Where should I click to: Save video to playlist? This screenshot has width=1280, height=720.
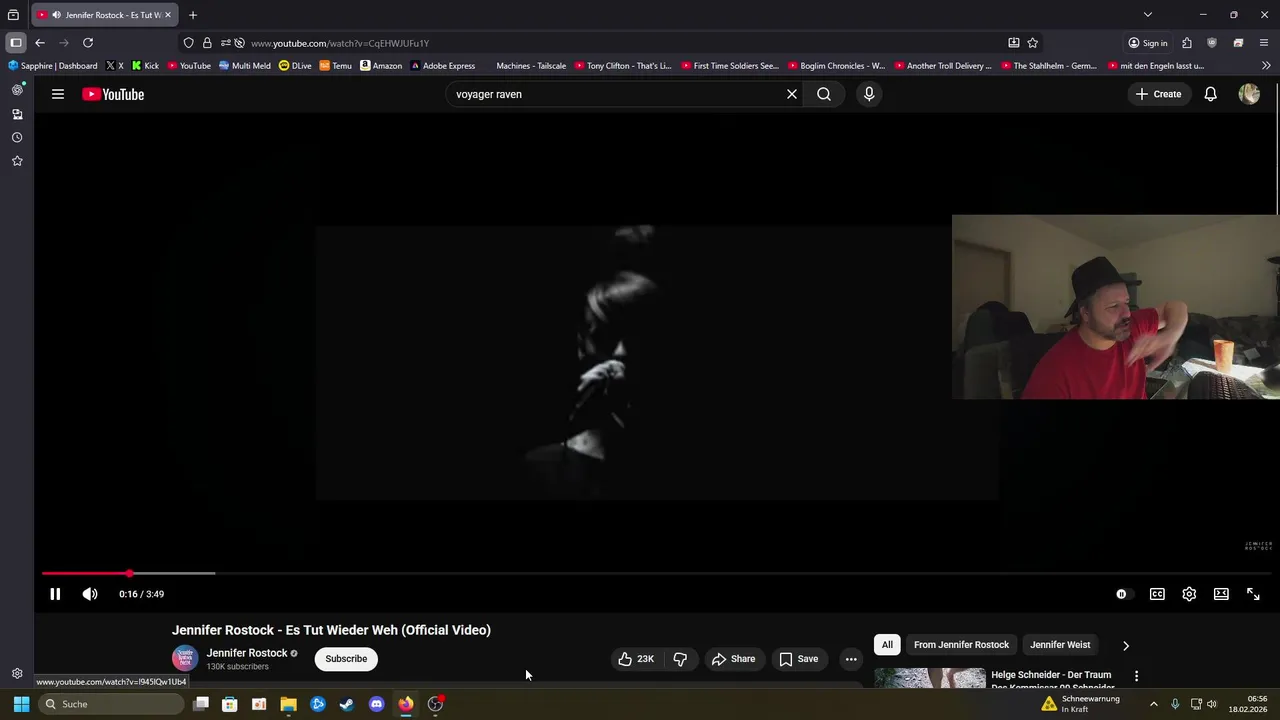click(799, 659)
